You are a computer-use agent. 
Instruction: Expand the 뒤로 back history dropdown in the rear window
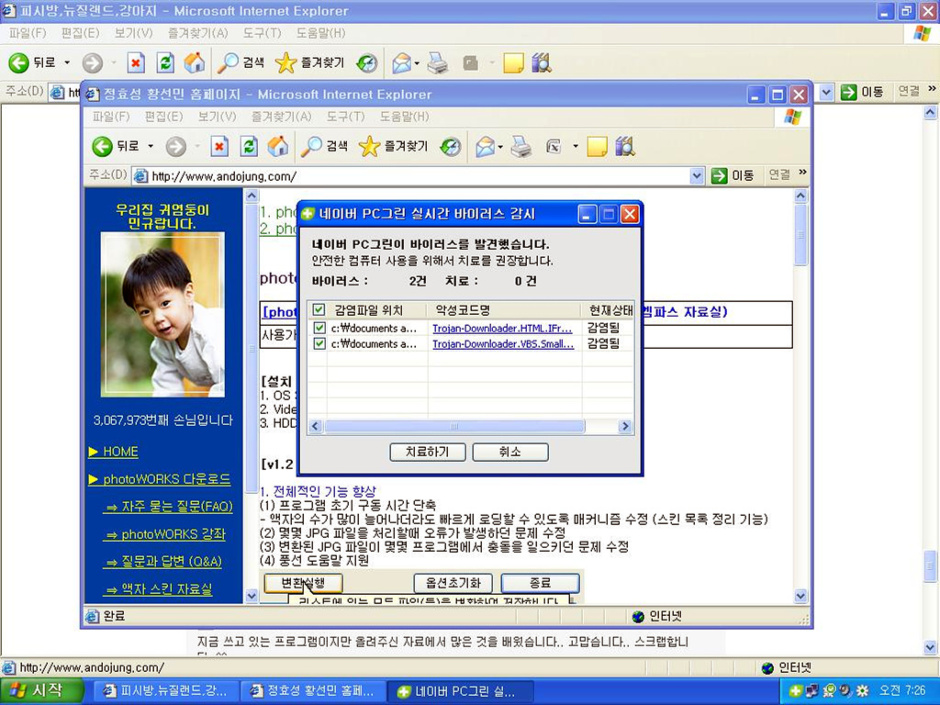coord(67,62)
